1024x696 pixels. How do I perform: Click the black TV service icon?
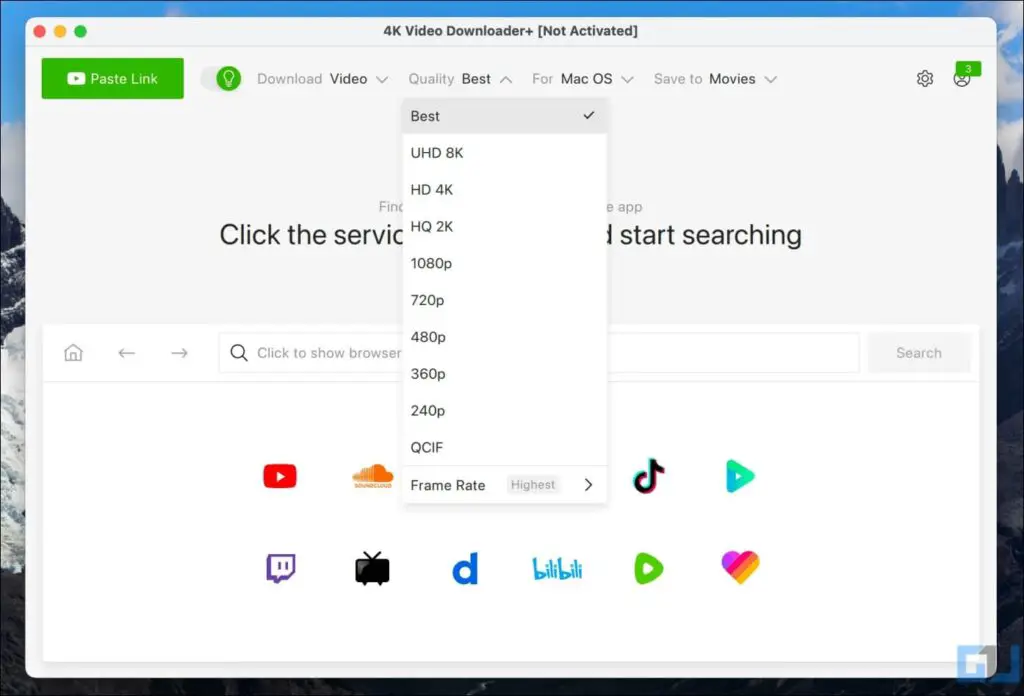pyautogui.click(x=371, y=567)
